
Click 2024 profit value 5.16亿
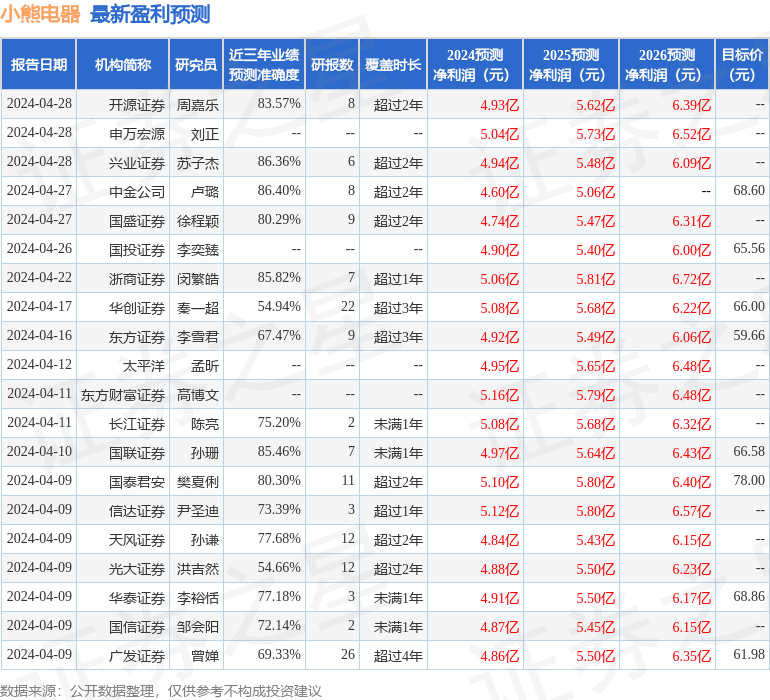coord(499,395)
